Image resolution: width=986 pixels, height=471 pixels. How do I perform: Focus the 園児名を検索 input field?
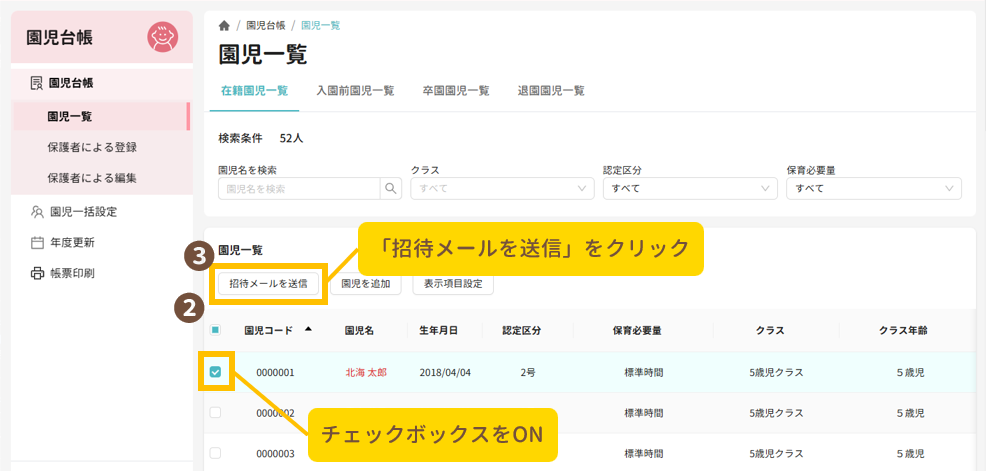298,188
